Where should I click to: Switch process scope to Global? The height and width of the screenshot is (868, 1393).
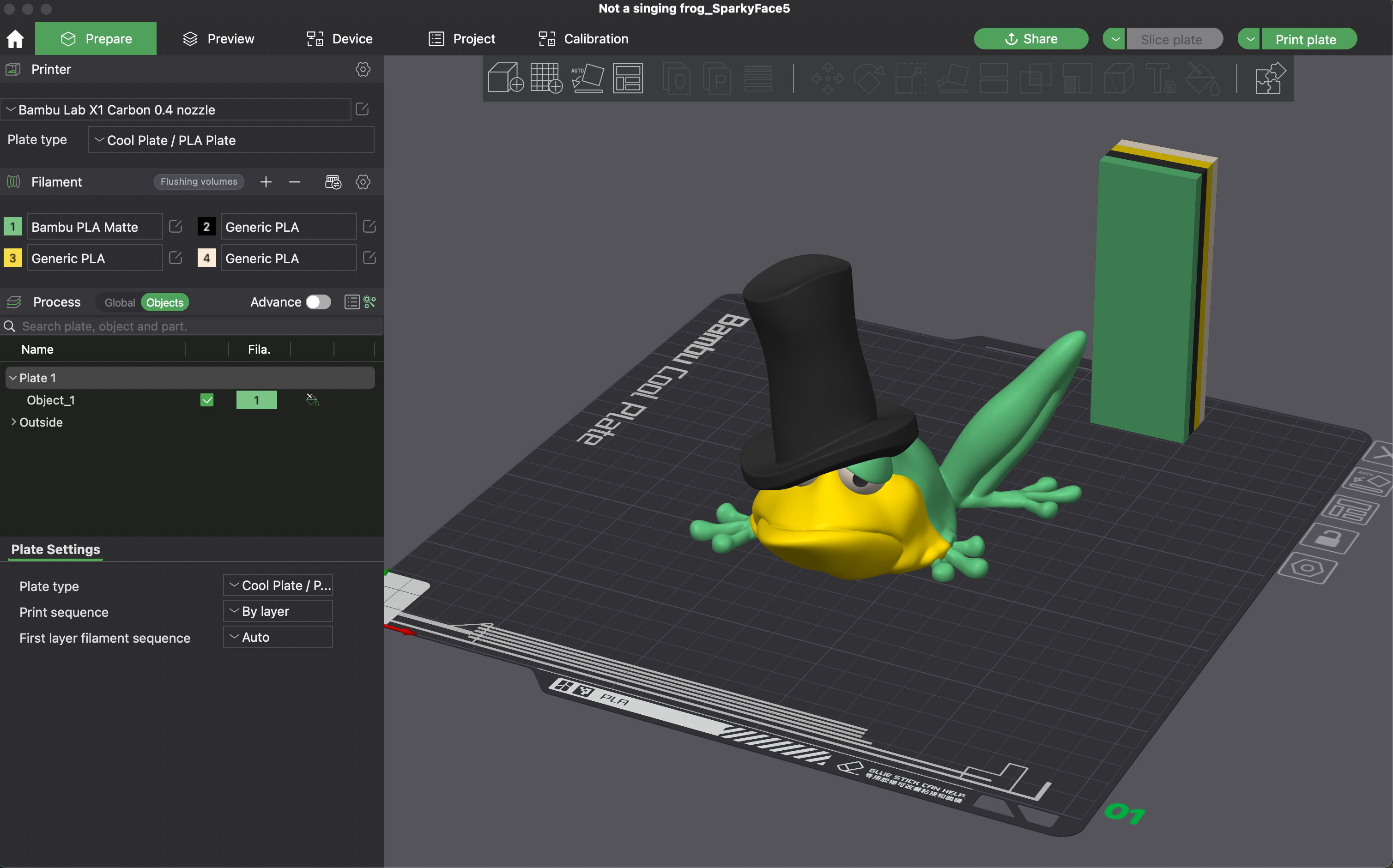click(x=120, y=302)
